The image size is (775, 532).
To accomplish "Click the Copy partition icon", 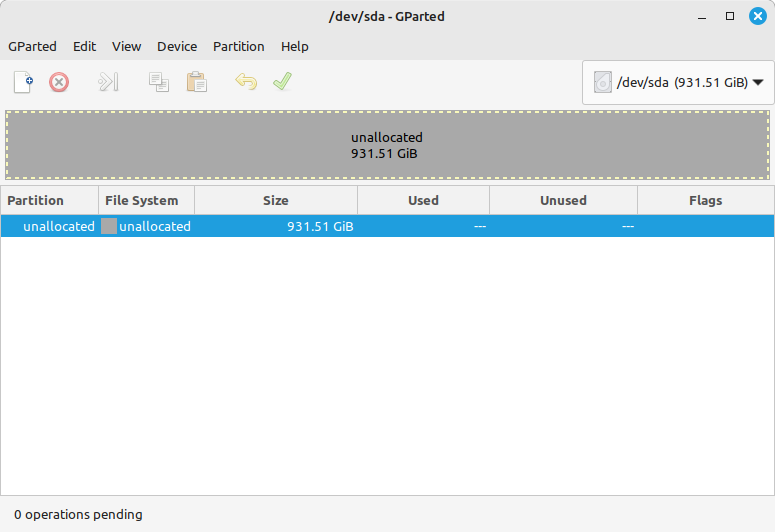I will (x=159, y=82).
